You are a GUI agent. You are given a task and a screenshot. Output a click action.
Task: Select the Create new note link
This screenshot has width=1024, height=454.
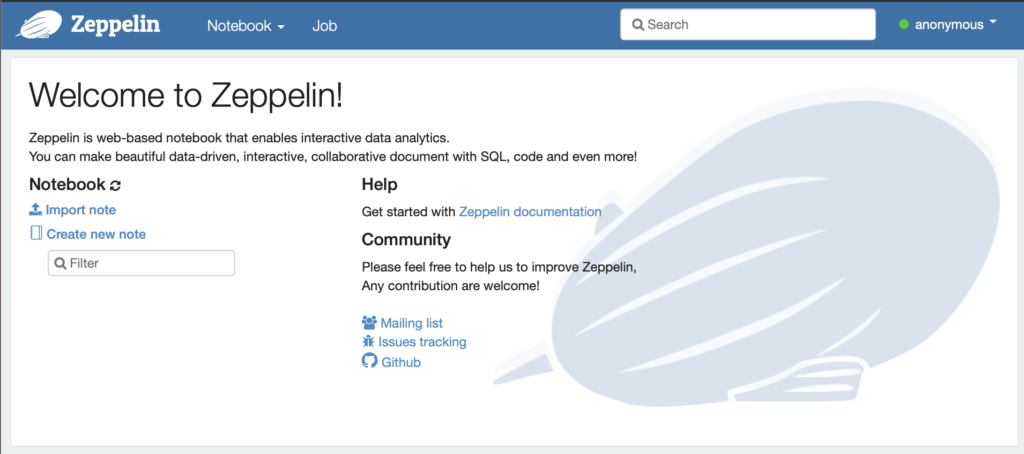[x=96, y=234]
